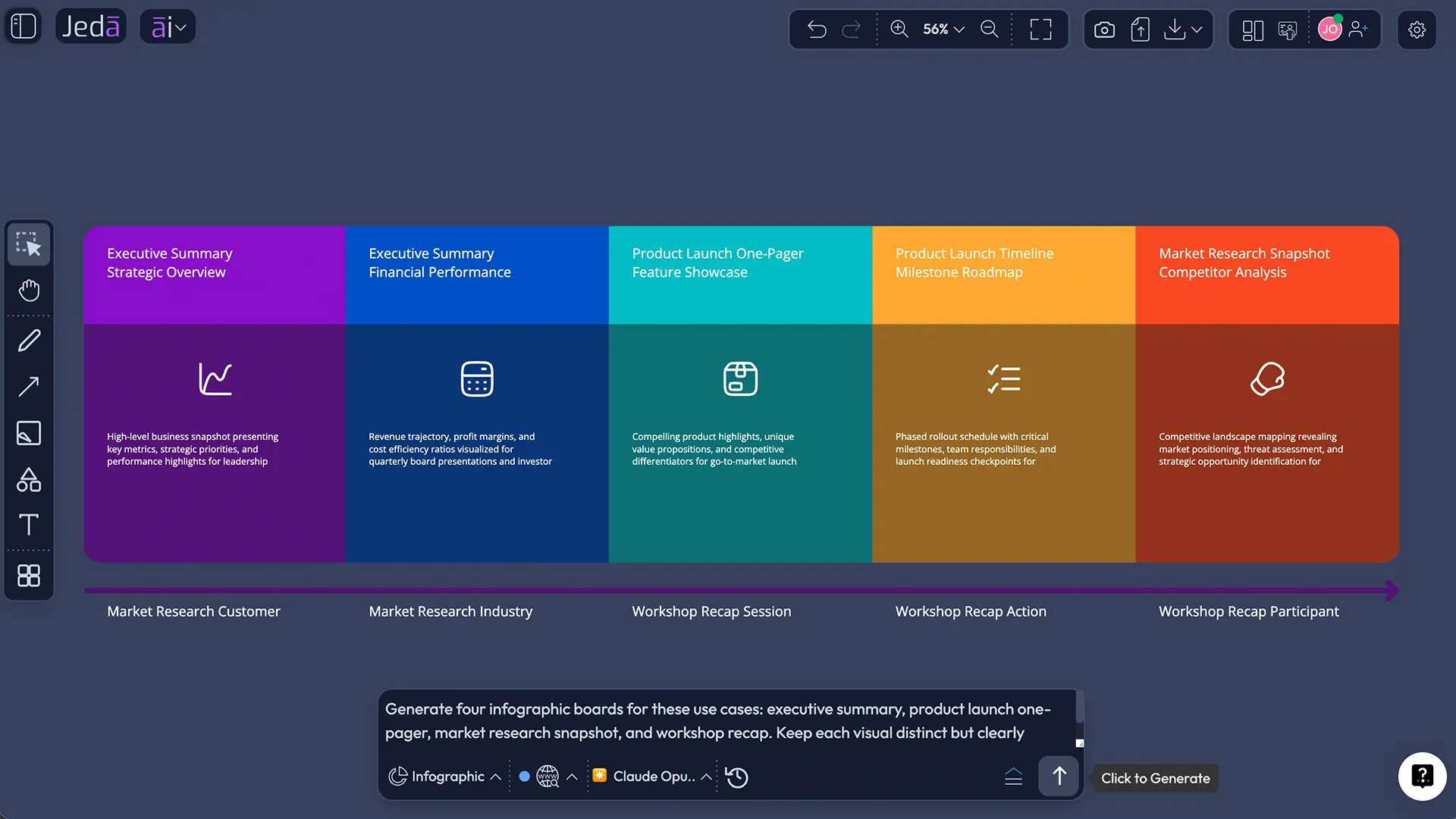This screenshot has width=1456, height=819.
Task: Open the Jeda logo home button
Action: click(90, 27)
